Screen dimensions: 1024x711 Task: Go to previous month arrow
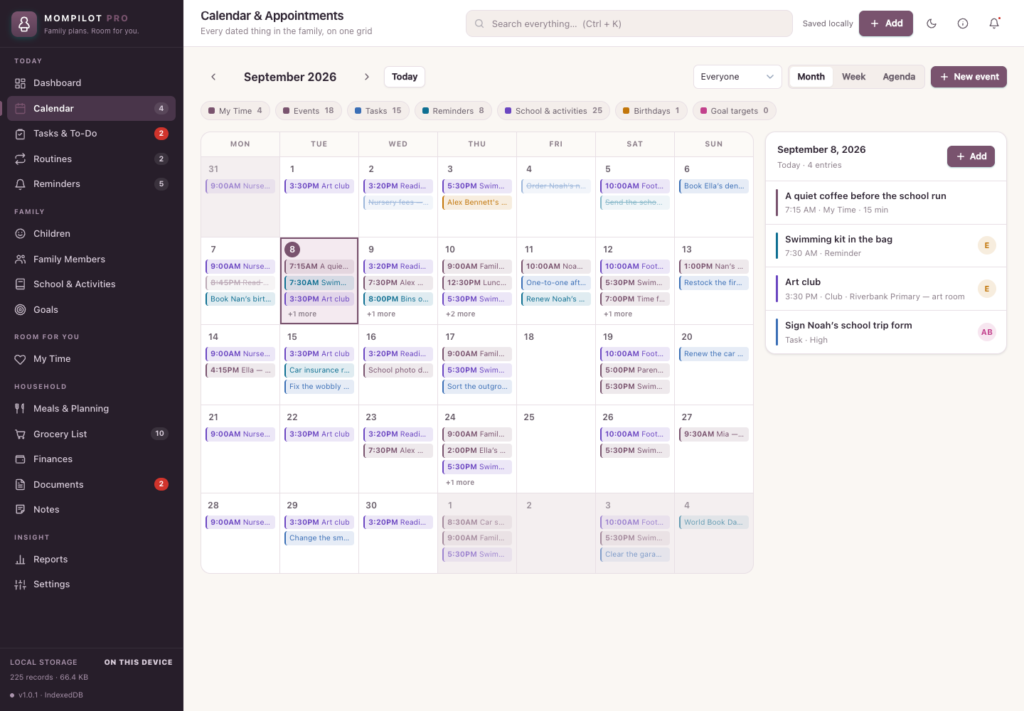[x=214, y=77]
